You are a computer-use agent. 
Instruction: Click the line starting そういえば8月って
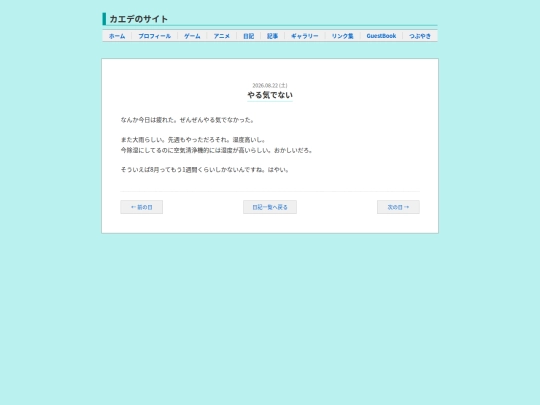tap(205, 169)
